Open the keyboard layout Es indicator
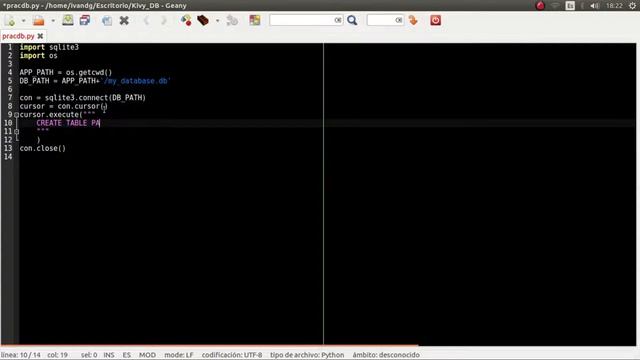Viewport: 640px width, 360px height. pos(570,5)
